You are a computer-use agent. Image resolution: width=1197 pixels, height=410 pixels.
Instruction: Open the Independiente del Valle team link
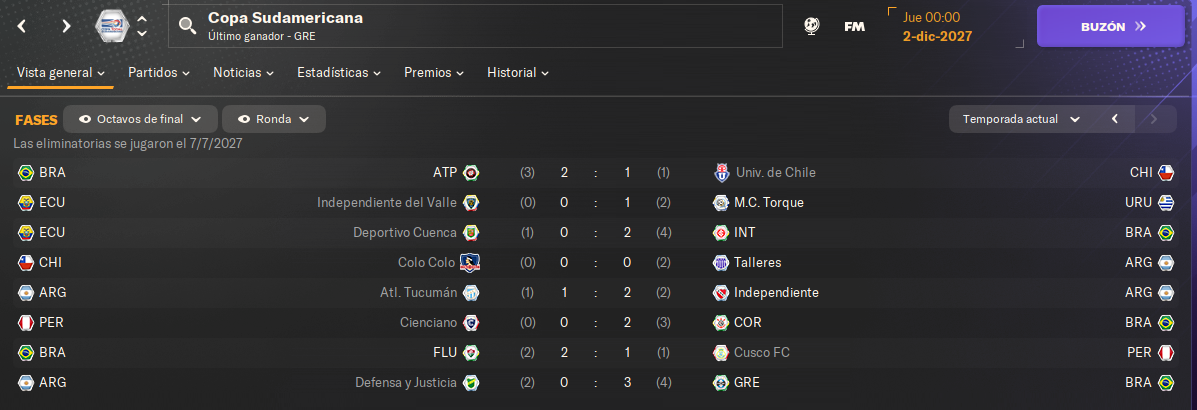[x=386, y=202]
